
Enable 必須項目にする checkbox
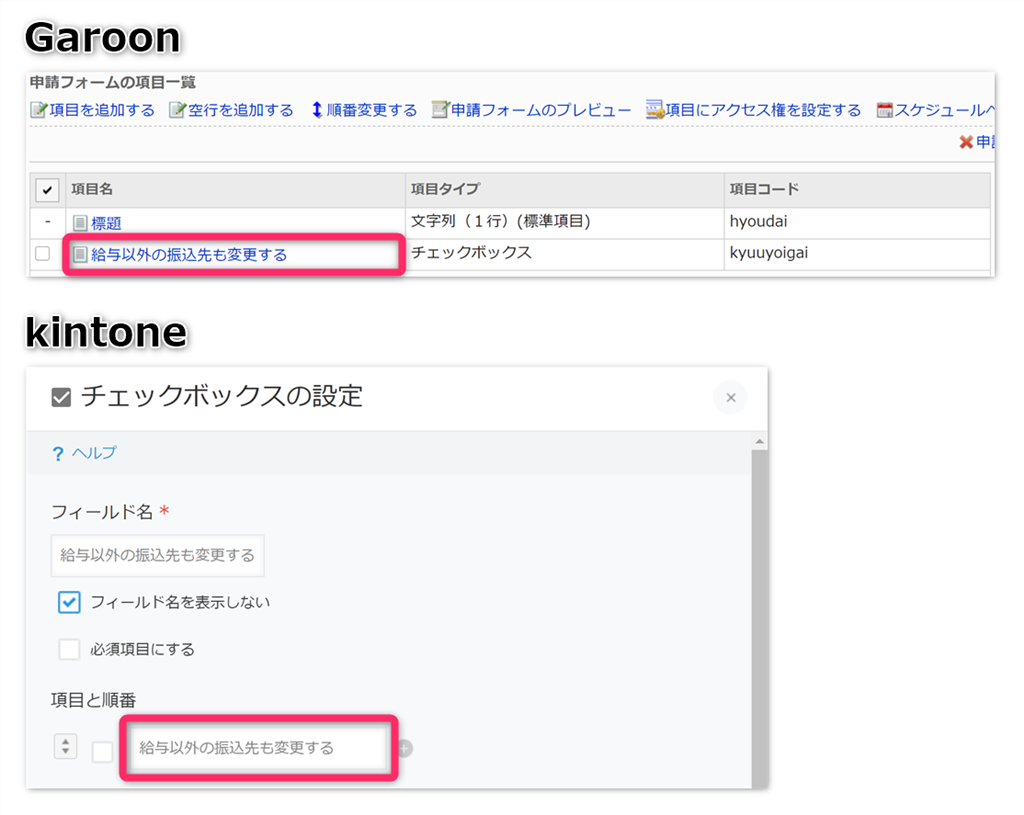coord(69,649)
